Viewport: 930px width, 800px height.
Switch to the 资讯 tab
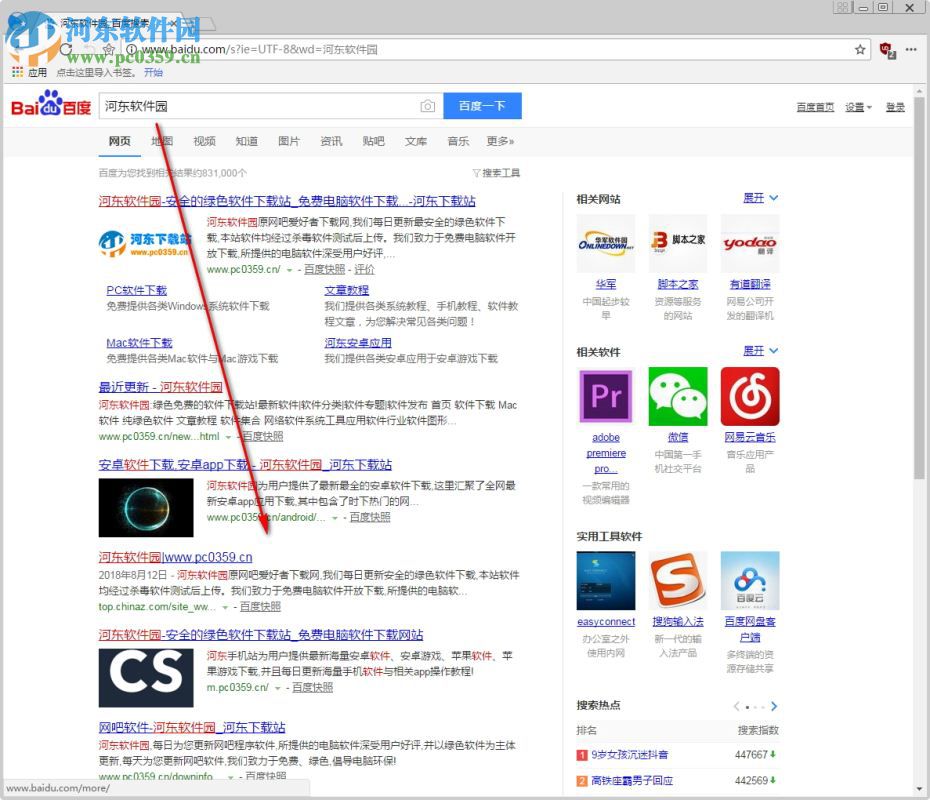[331, 141]
